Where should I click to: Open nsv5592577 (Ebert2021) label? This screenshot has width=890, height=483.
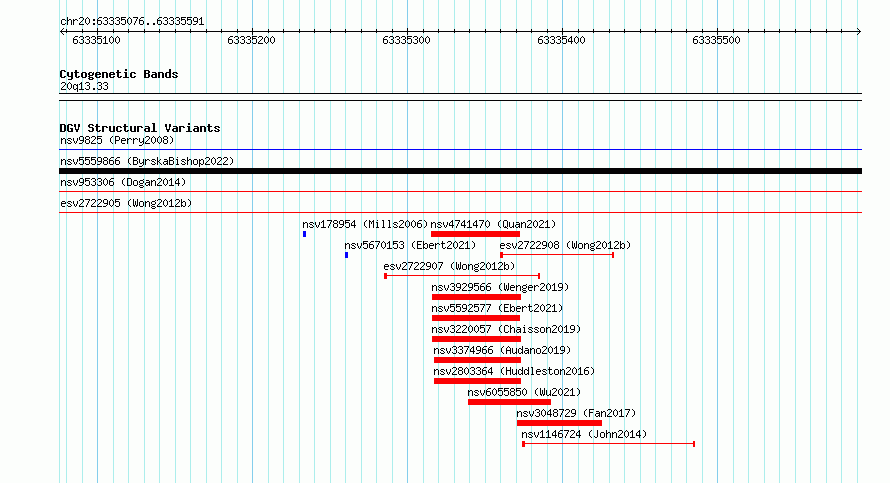click(497, 308)
